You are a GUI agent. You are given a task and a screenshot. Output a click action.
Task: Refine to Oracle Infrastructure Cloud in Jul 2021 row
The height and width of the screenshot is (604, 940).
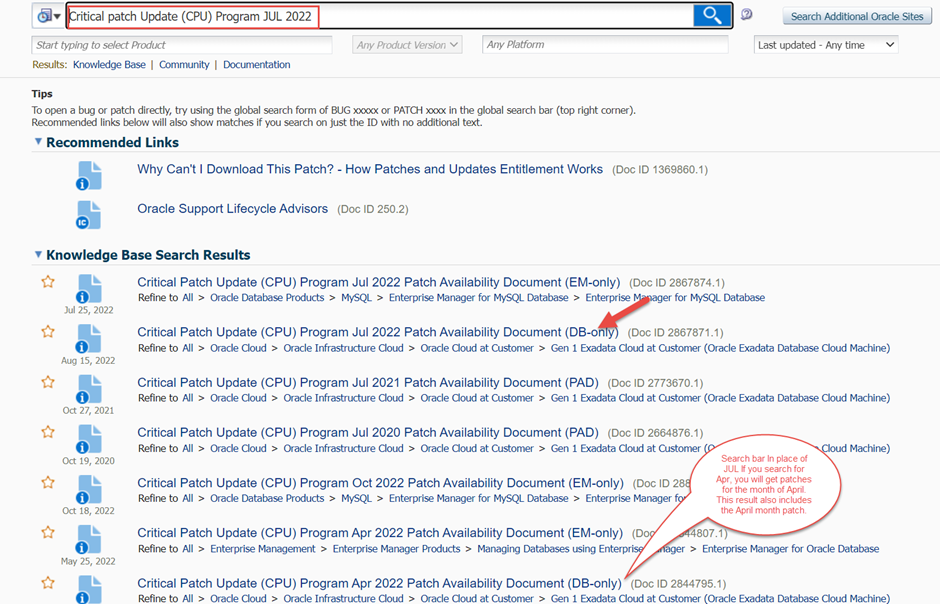click(344, 398)
